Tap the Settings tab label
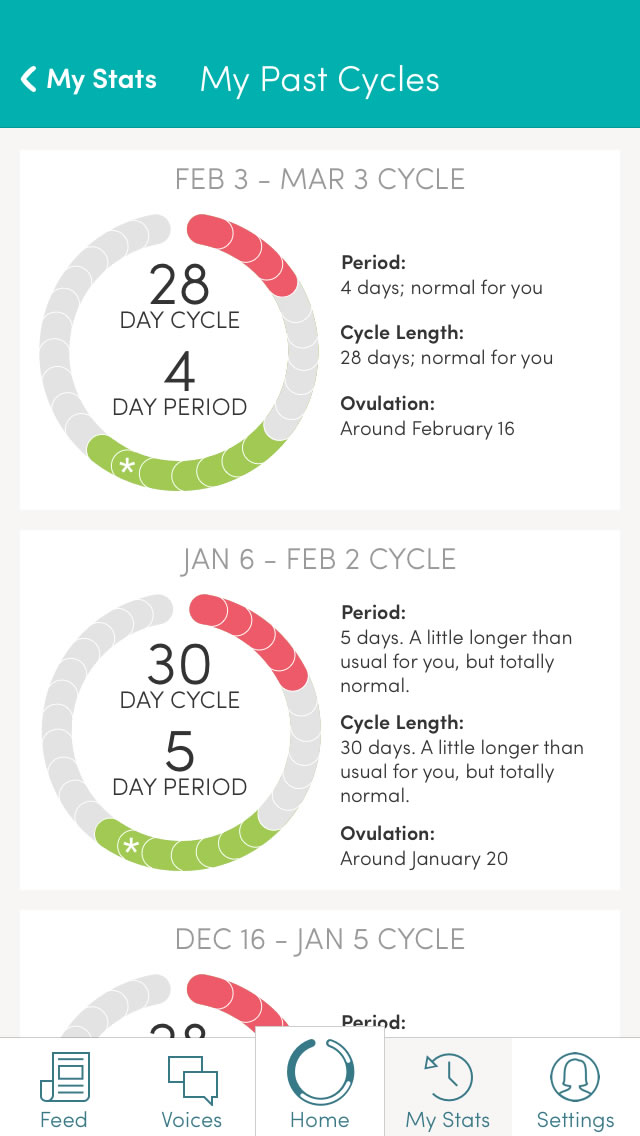The width and height of the screenshot is (640, 1136). 575,1119
